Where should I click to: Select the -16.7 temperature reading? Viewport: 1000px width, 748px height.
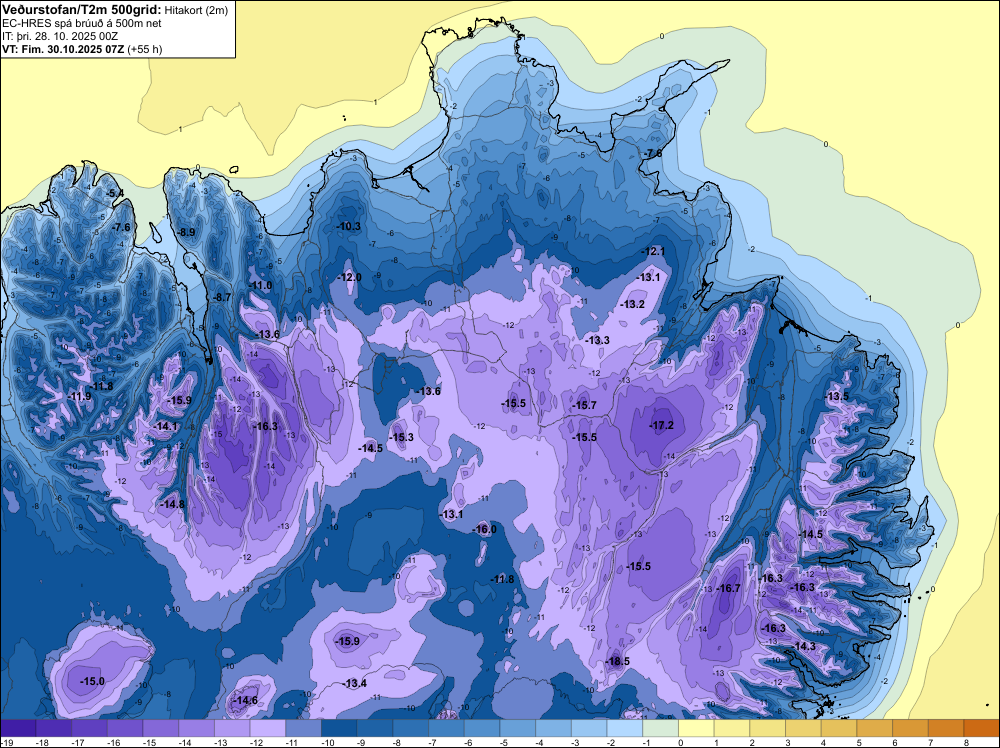pyautogui.click(x=728, y=588)
